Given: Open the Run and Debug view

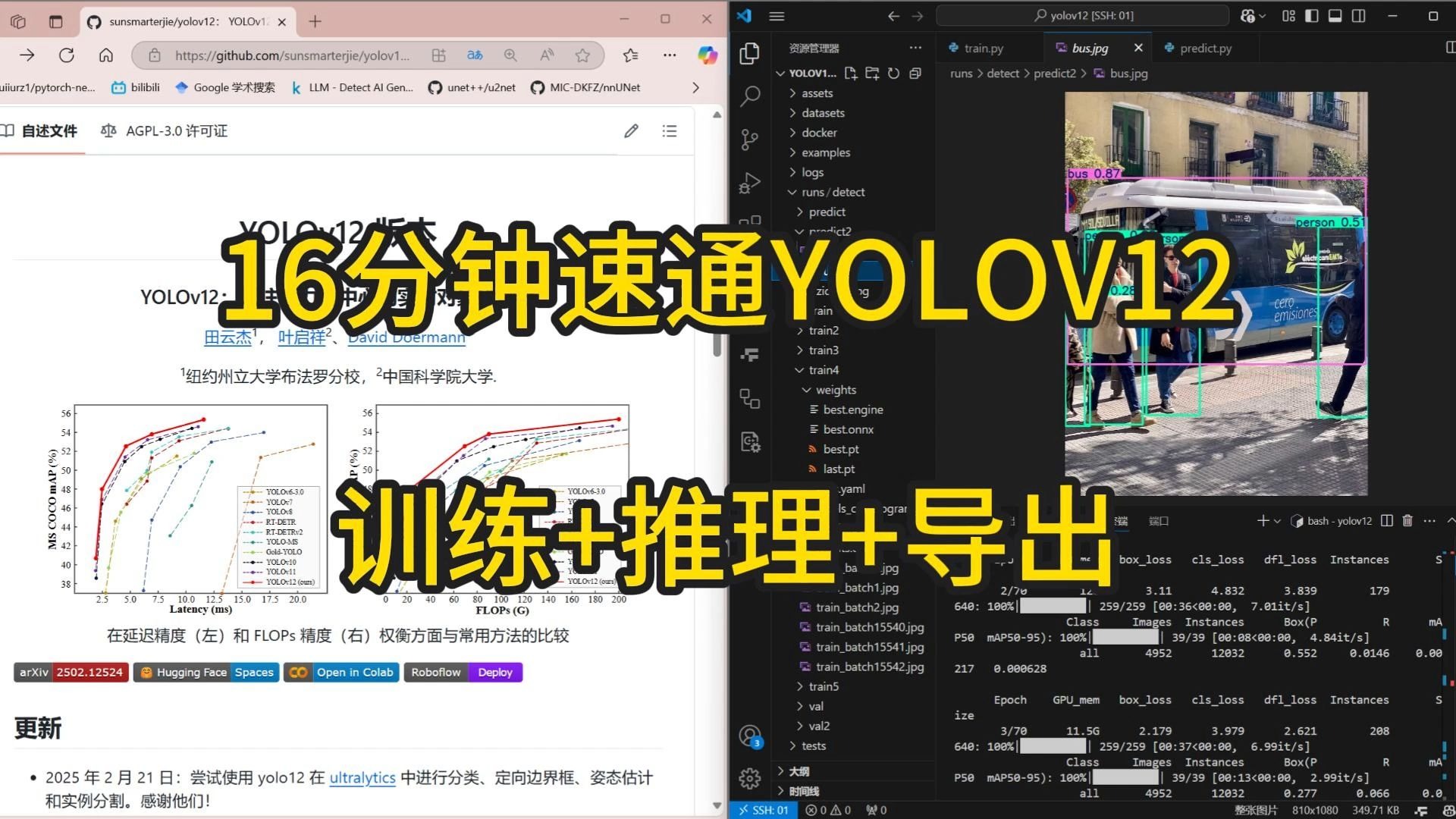Looking at the screenshot, I should point(749,183).
